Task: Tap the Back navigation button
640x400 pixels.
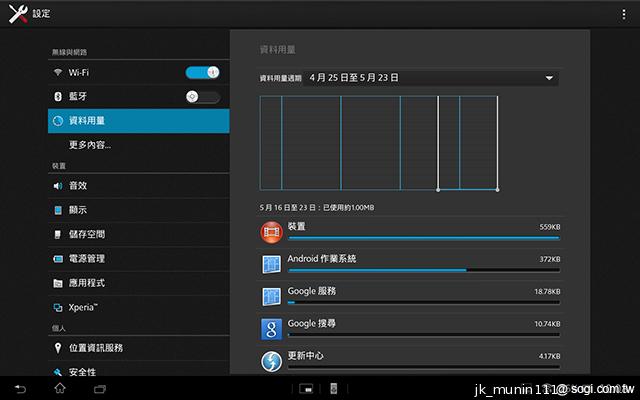Action: pos(20,389)
